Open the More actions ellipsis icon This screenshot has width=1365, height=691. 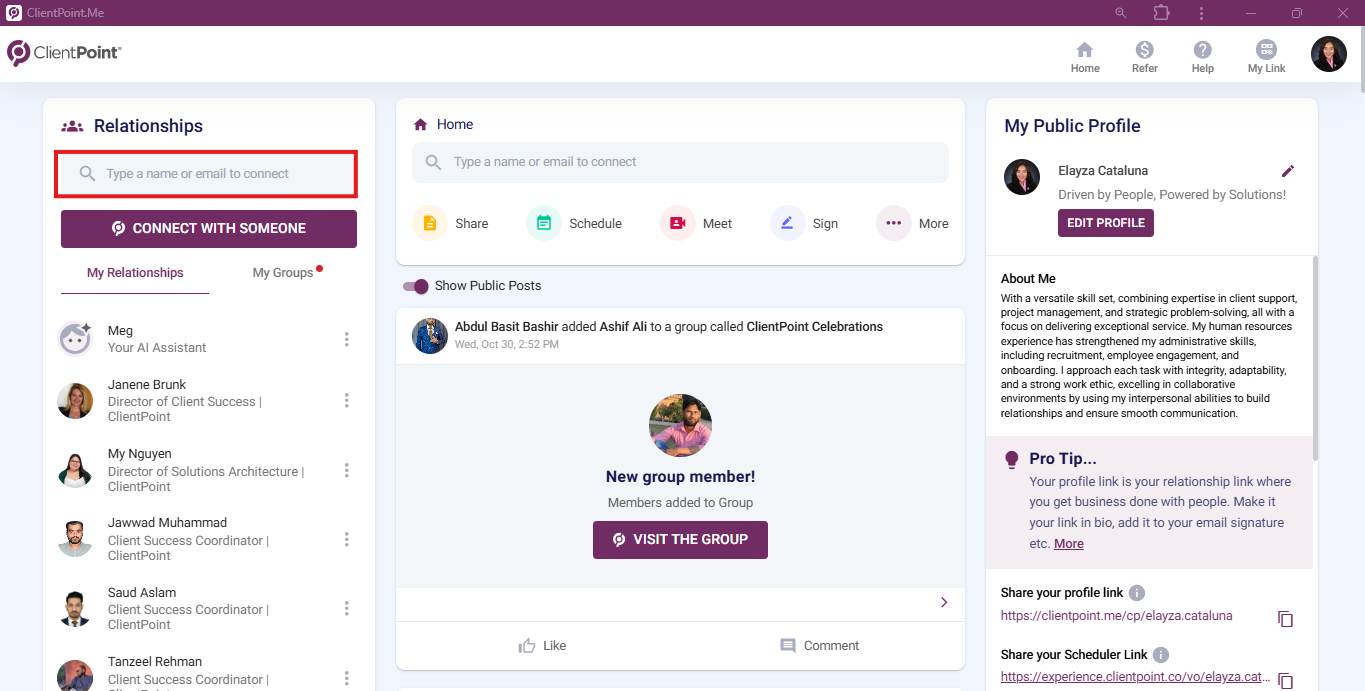coord(894,223)
